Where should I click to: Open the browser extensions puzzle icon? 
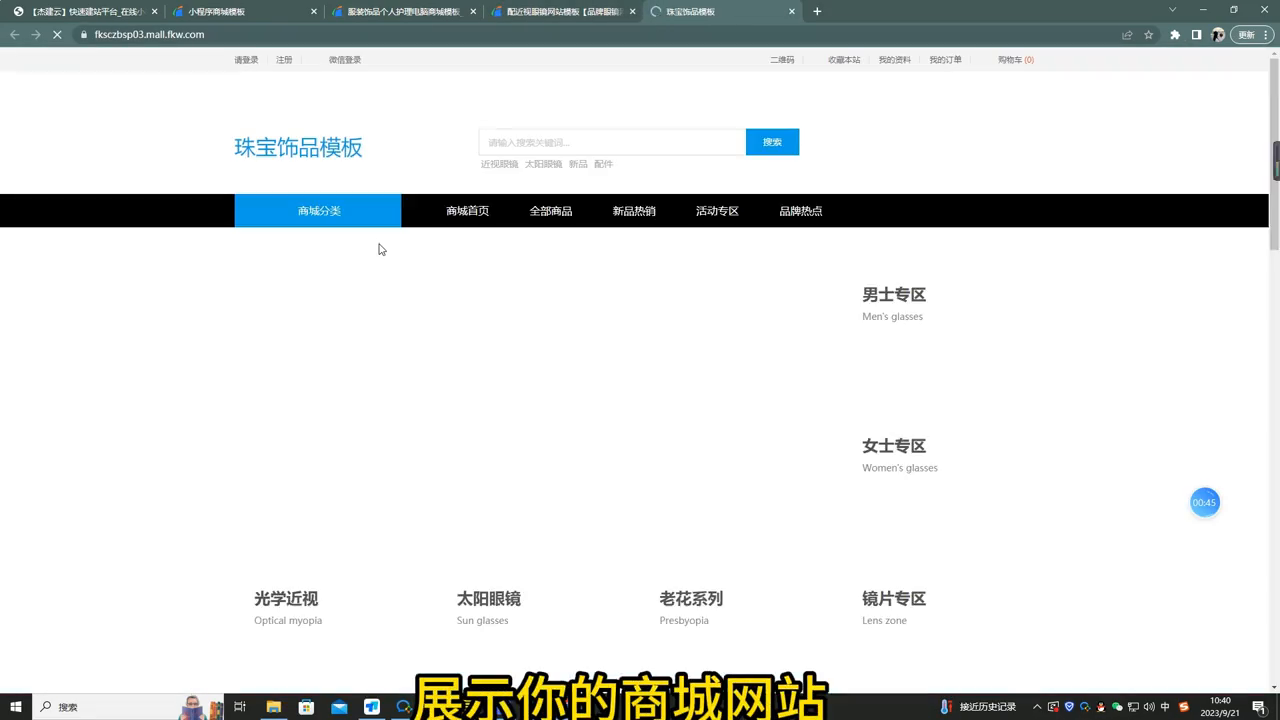click(1175, 35)
